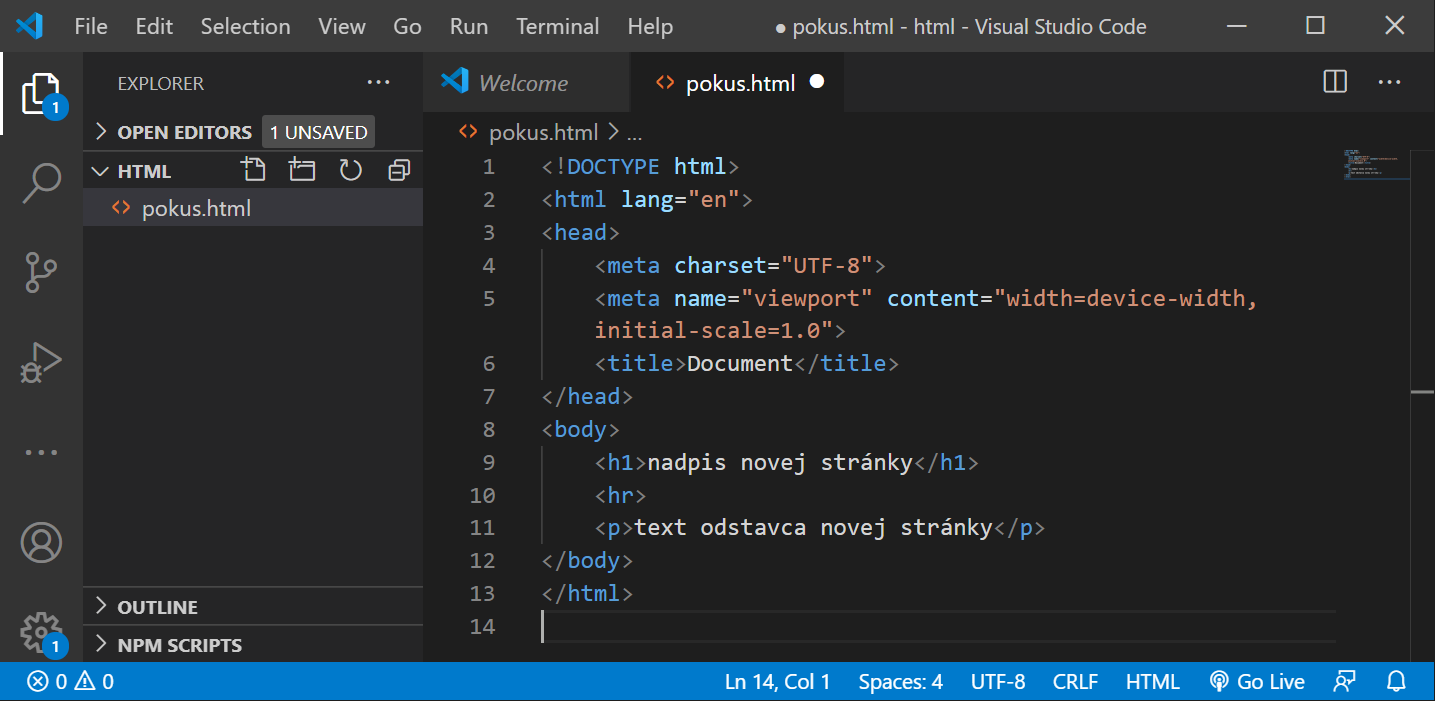Split the editor to the right
This screenshot has width=1435, height=701.
pos(1335,82)
